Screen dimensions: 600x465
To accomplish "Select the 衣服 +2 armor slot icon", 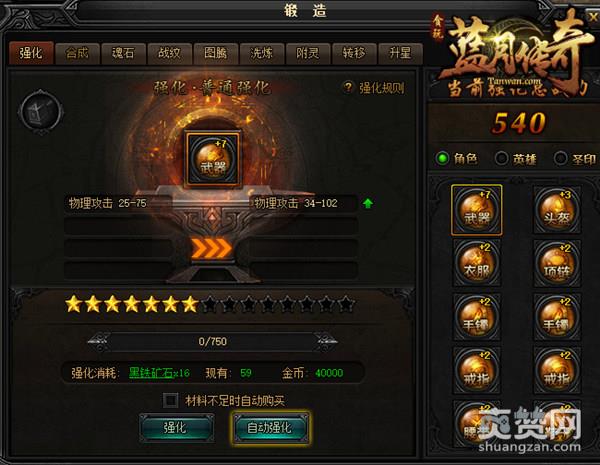I will tap(476, 263).
